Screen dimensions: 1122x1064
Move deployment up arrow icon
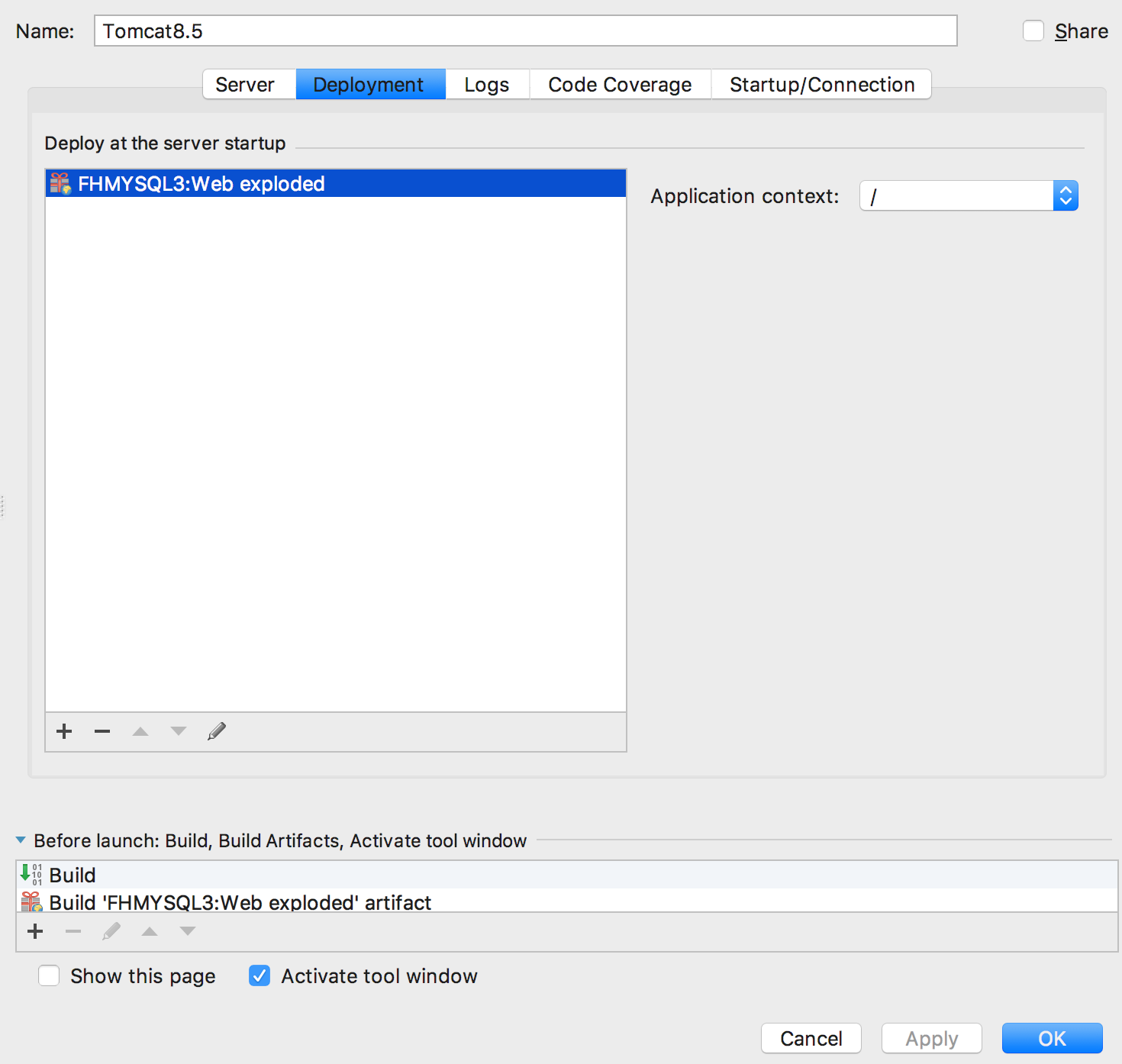click(x=140, y=731)
